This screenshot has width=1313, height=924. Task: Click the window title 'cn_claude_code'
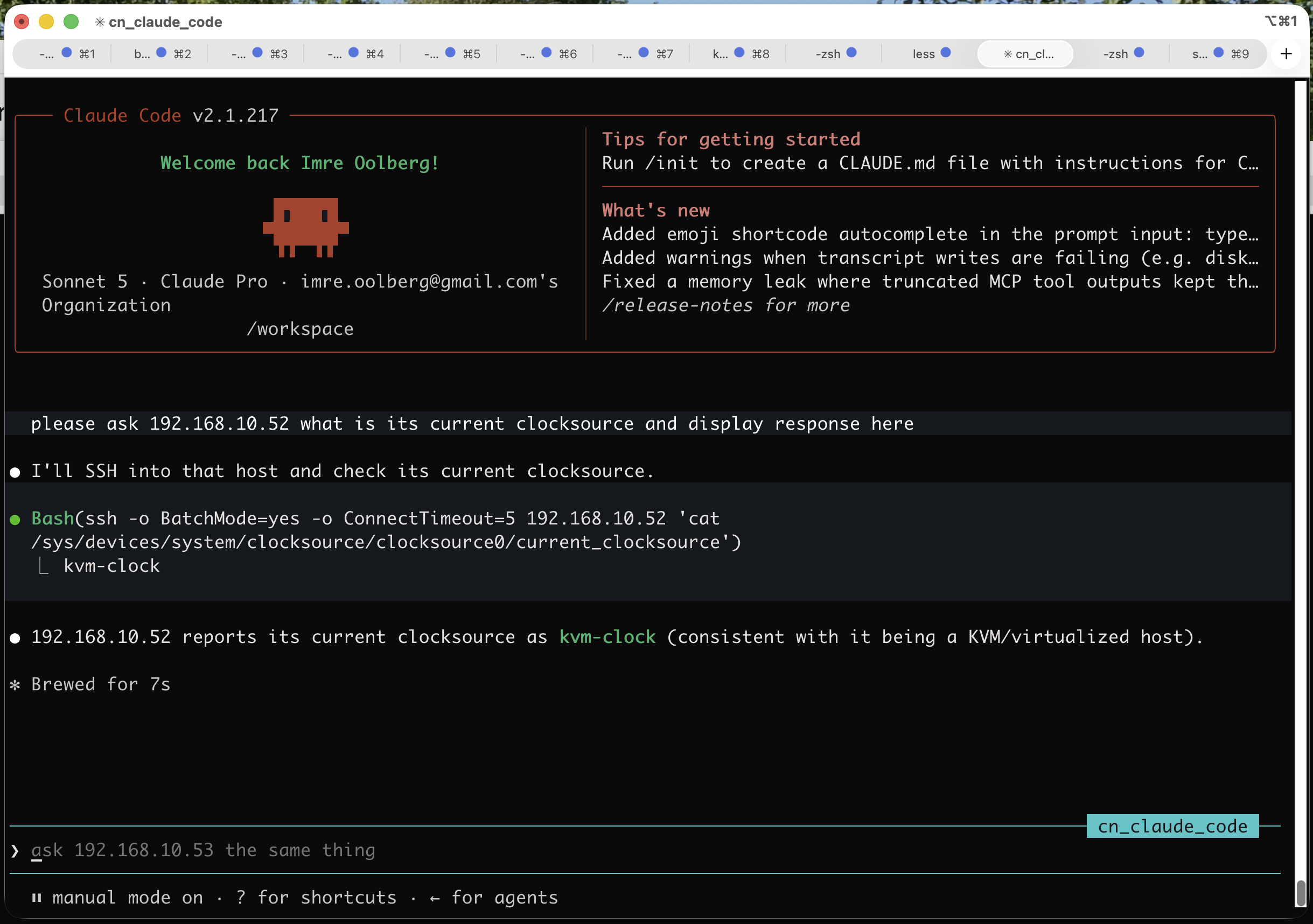(x=165, y=22)
